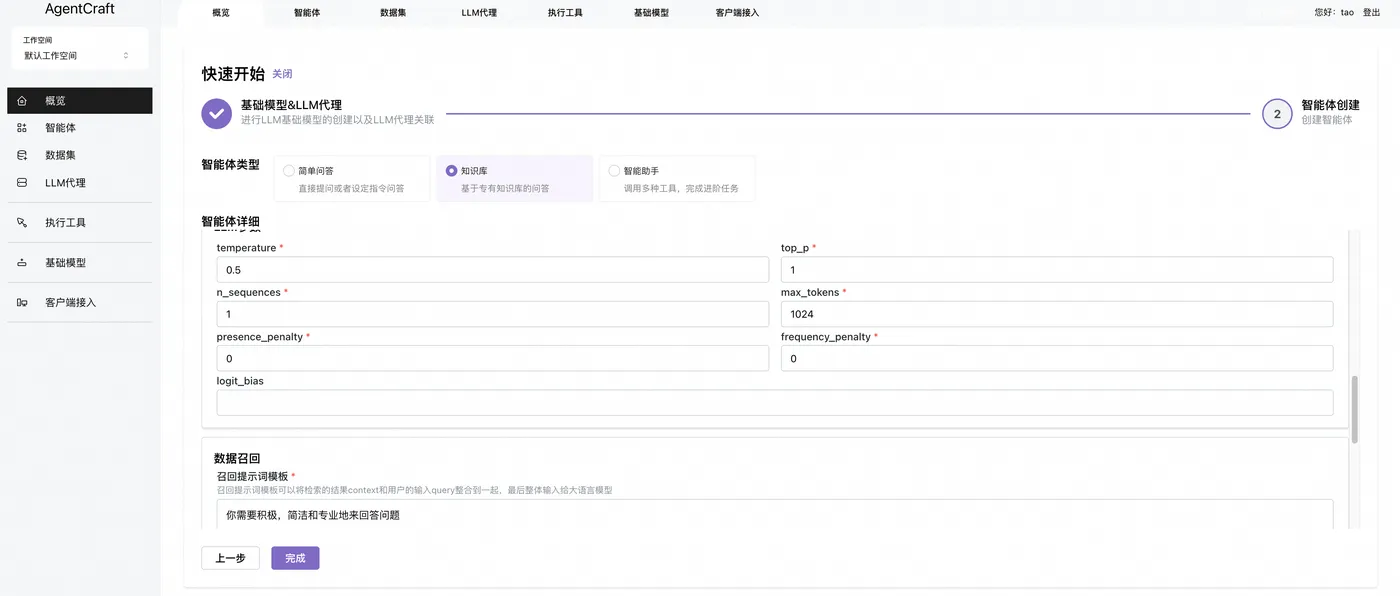Viewport: 1400px width, 596px height.
Task: Click the completed step checkmark circle
Action: (217, 114)
